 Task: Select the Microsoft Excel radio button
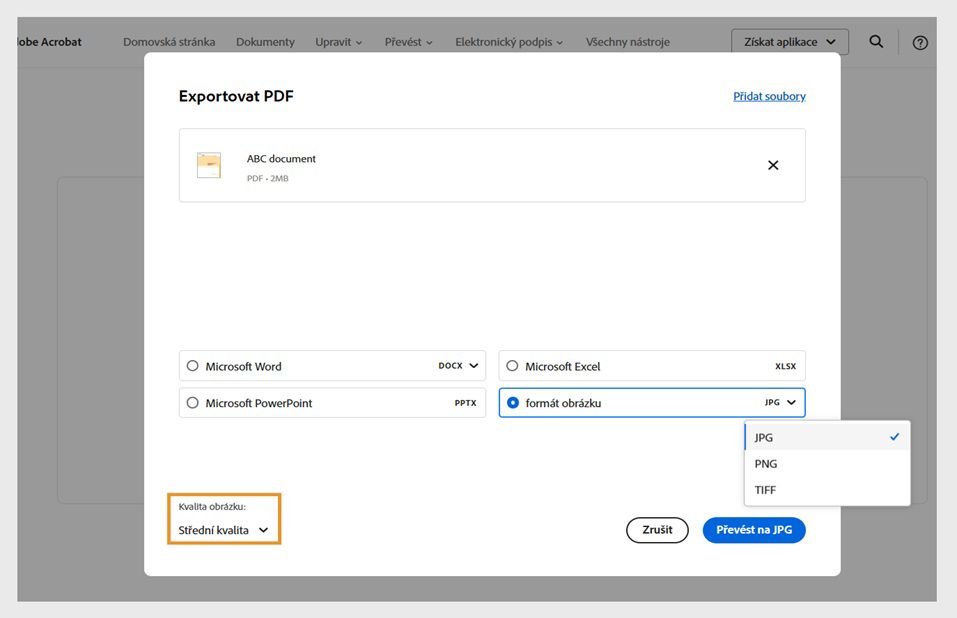pos(513,366)
